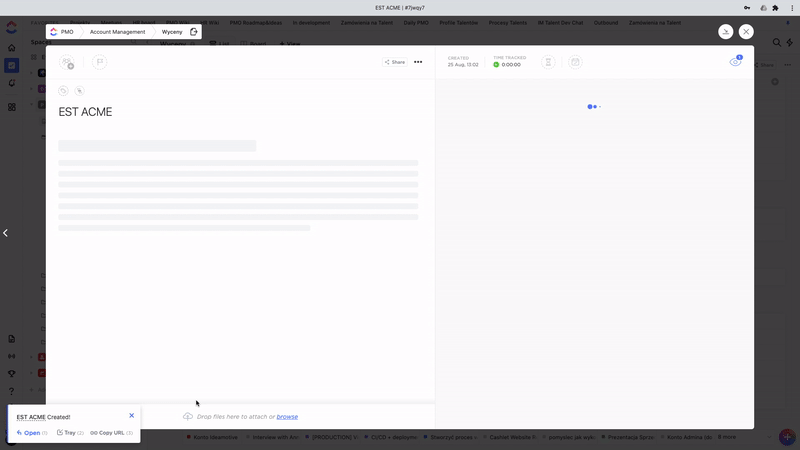Open the Profile Talentów favorite
The image size is (800, 450).
(459, 23)
